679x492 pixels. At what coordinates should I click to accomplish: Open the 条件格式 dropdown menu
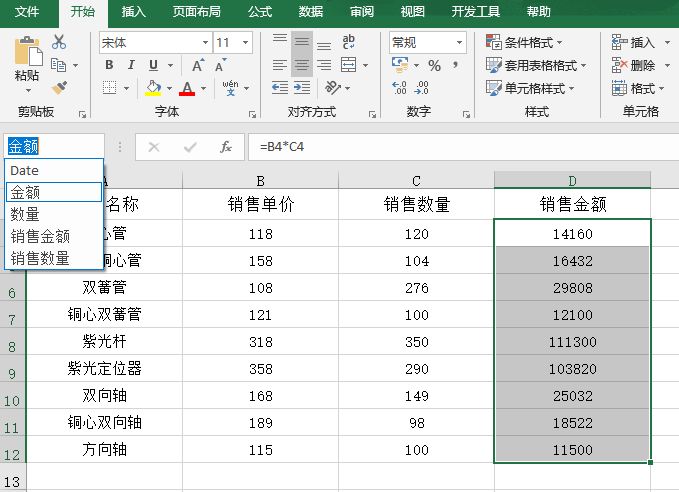pos(523,42)
